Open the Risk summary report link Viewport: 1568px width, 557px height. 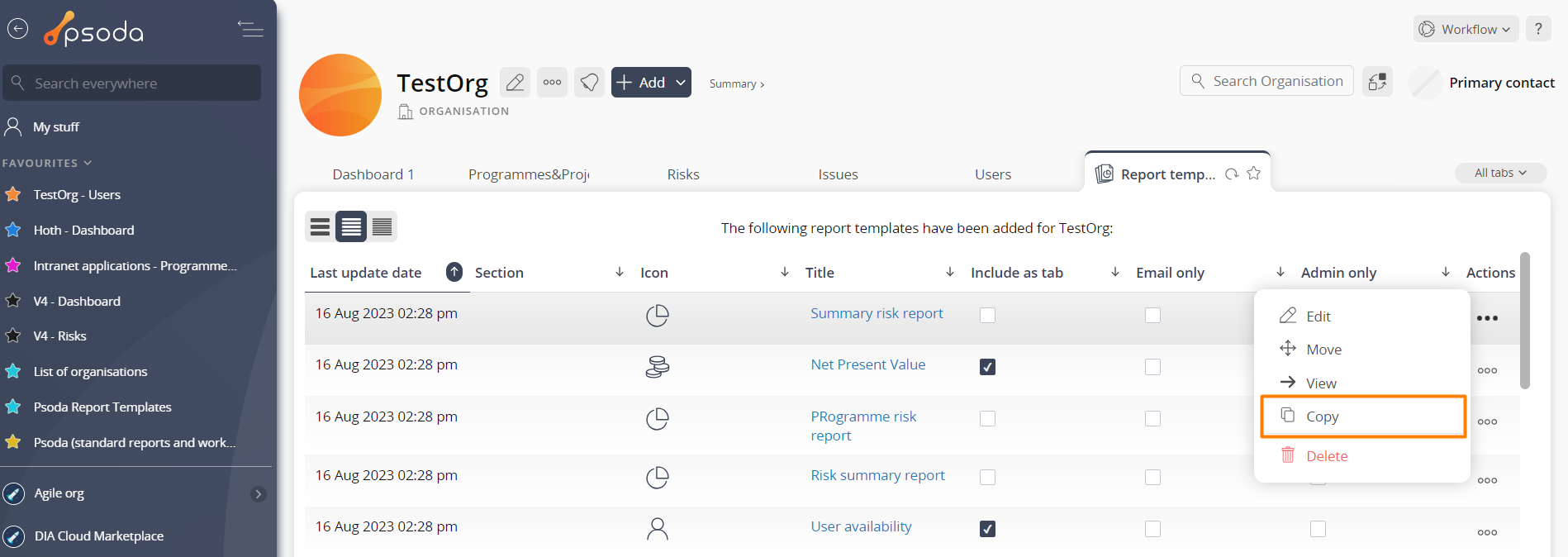877,475
